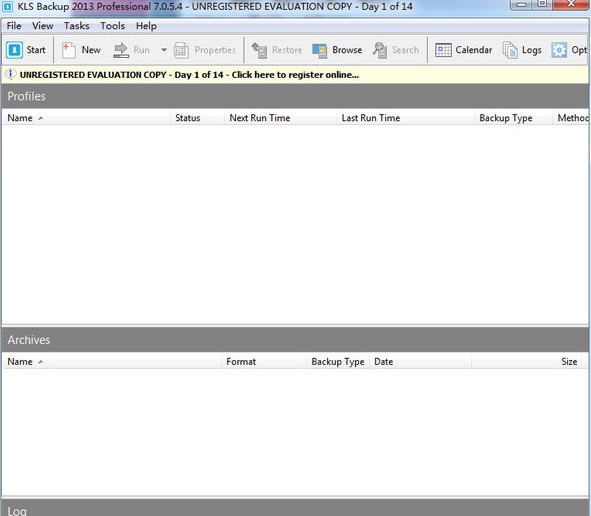
Task: Click the Run toolbar icon
Action: 121,50
